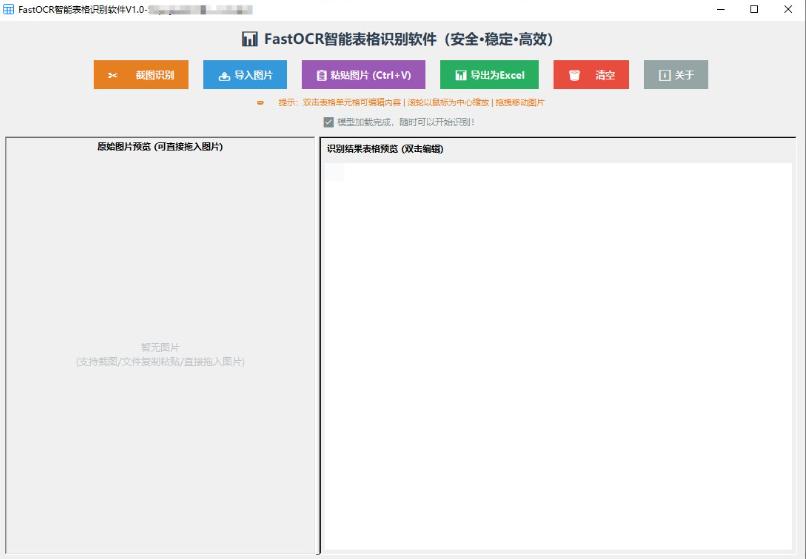Toggle the 模型加载完成 checkbox

pyautogui.click(x=328, y=122)
